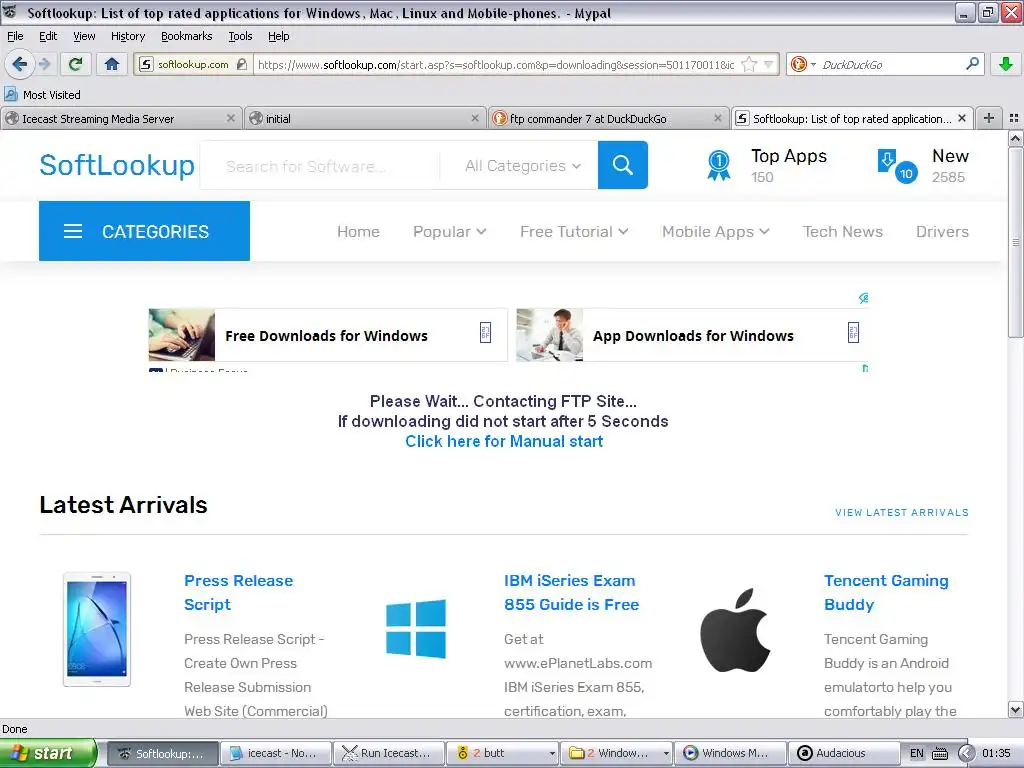
Task: Go to Home in the site navigation
Action: (x=358, y=231)
